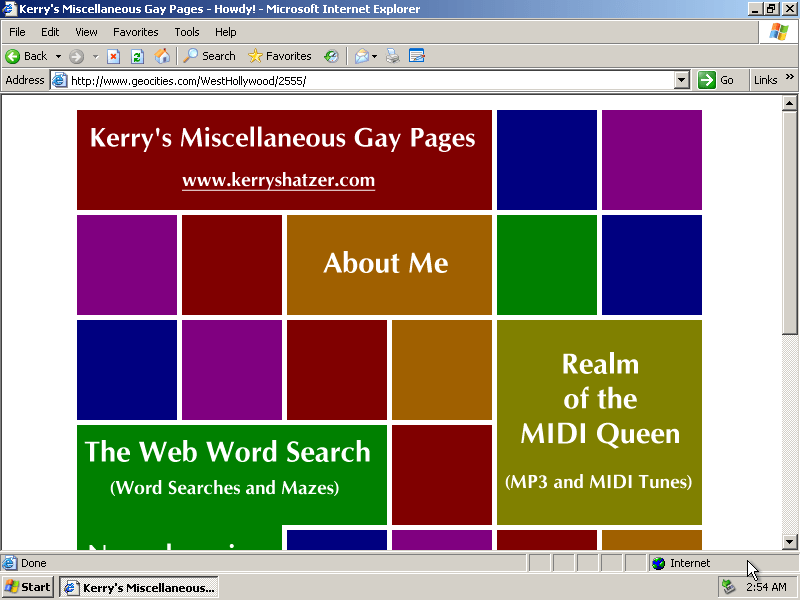Screen dimensions: 800x600
Task: Expand the Back button history dropdown arrow
Action: click(x=58, y=56)
